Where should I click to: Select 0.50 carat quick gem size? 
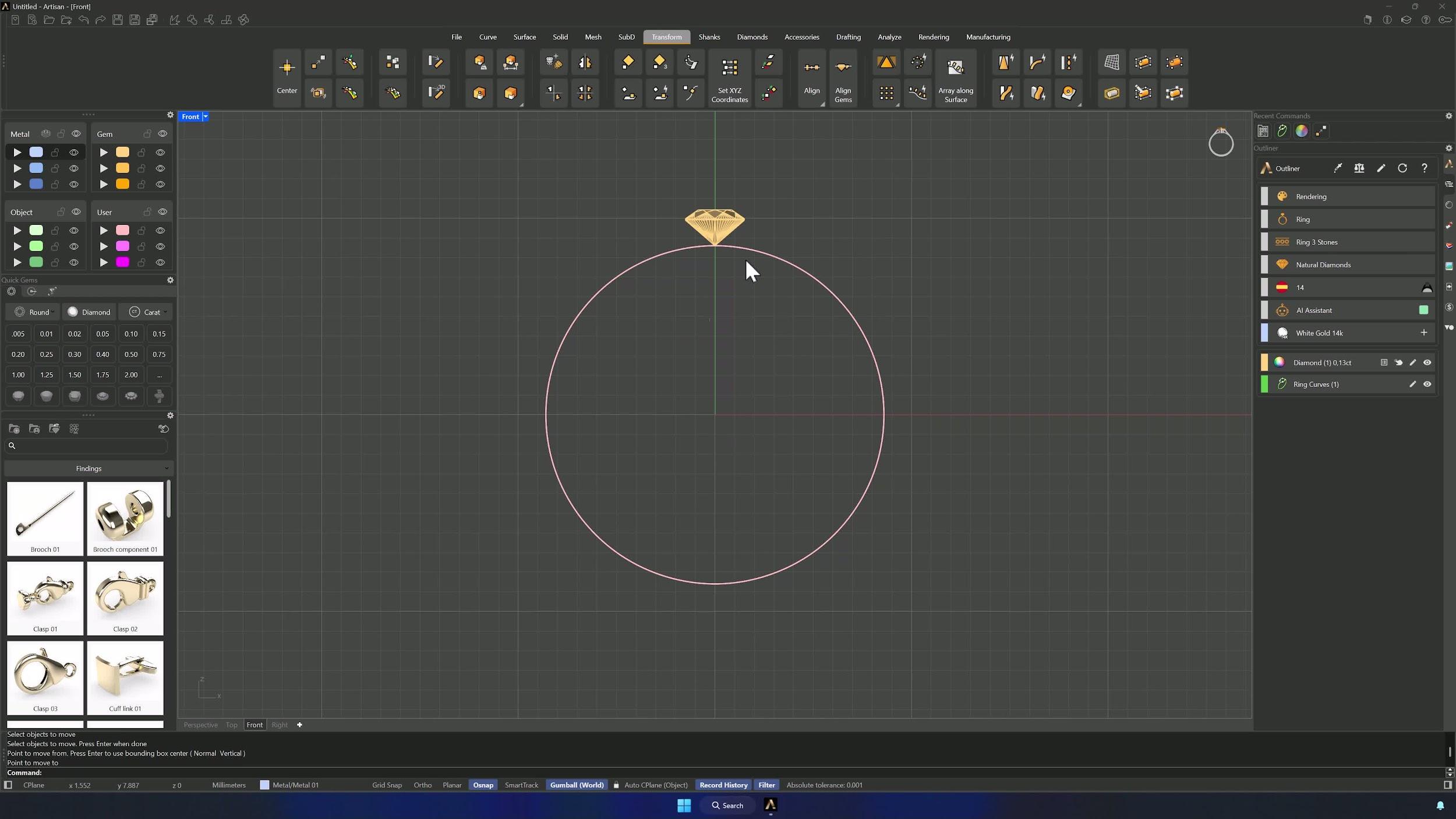[131, 354]
